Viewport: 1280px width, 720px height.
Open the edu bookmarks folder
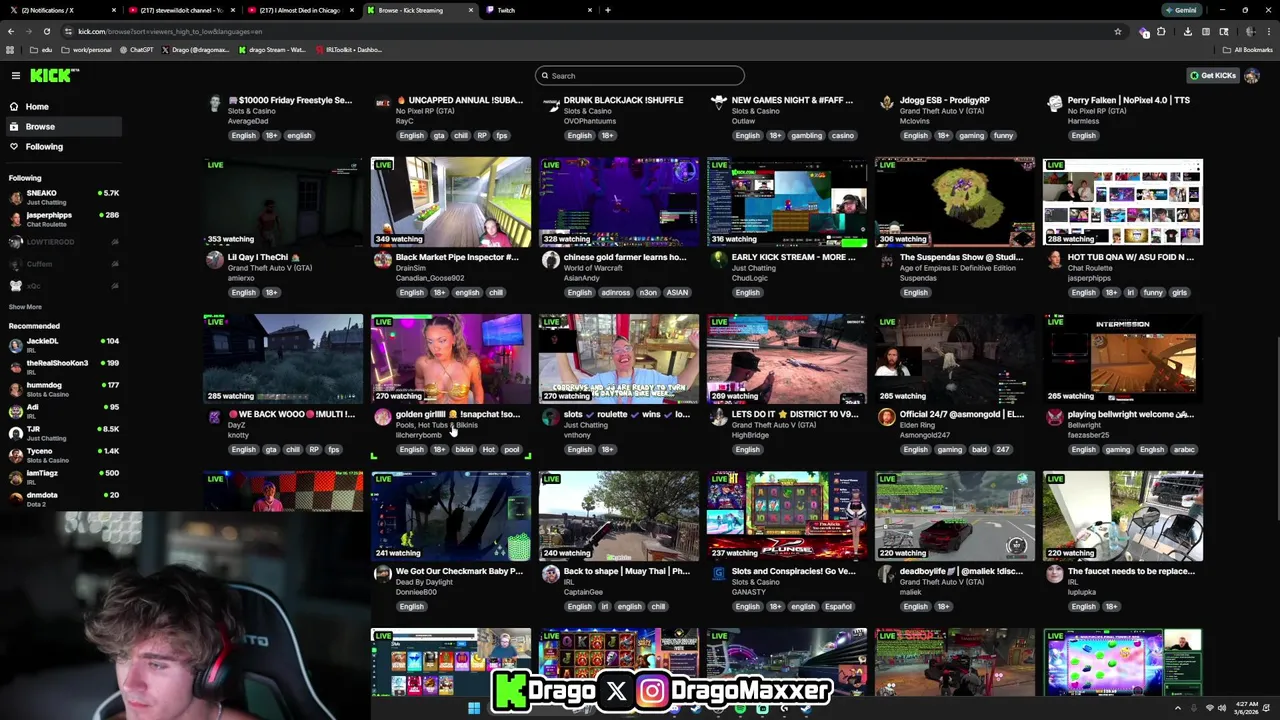[x=41, y=50]
